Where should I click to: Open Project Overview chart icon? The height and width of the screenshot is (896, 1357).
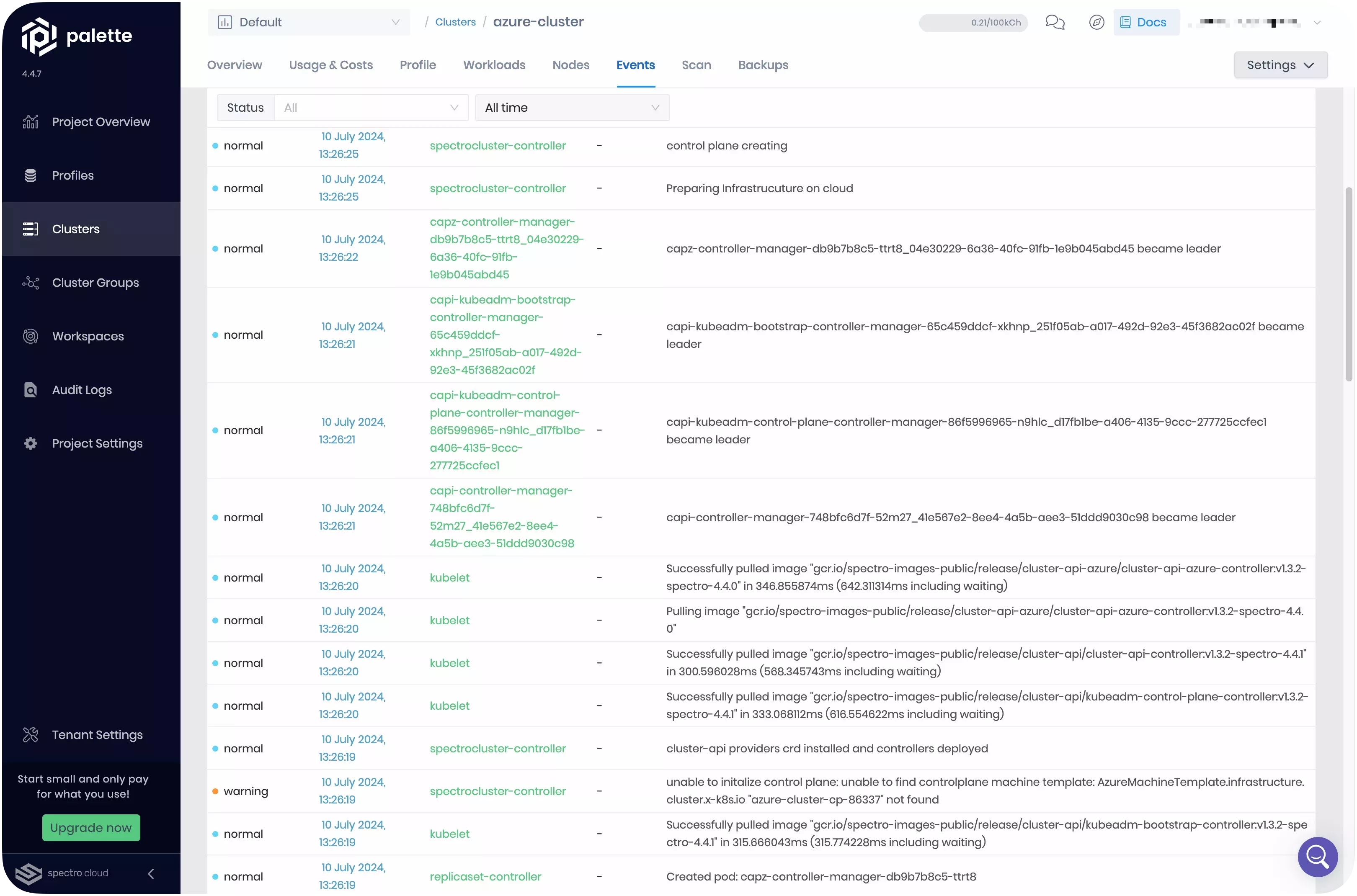pyautogui.click(x=31, y=122)
